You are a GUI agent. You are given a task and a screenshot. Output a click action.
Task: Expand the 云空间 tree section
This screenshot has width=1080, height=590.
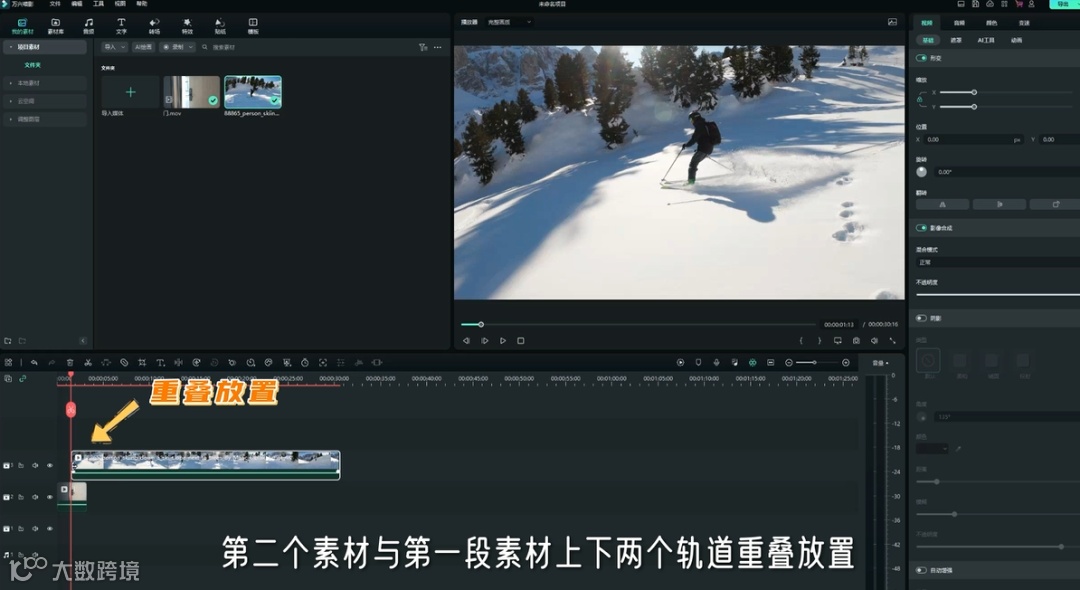tap(11, 101)
